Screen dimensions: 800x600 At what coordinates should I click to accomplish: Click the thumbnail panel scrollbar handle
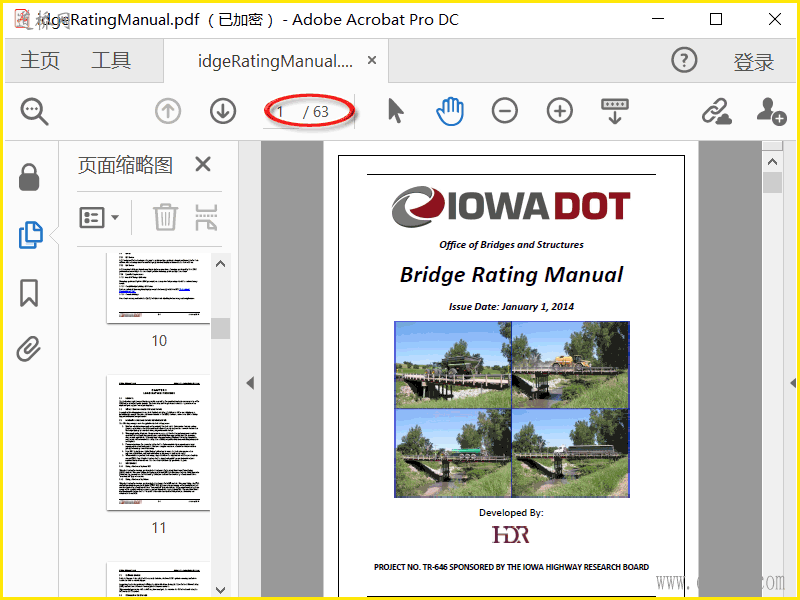click(x=220, y=328)
